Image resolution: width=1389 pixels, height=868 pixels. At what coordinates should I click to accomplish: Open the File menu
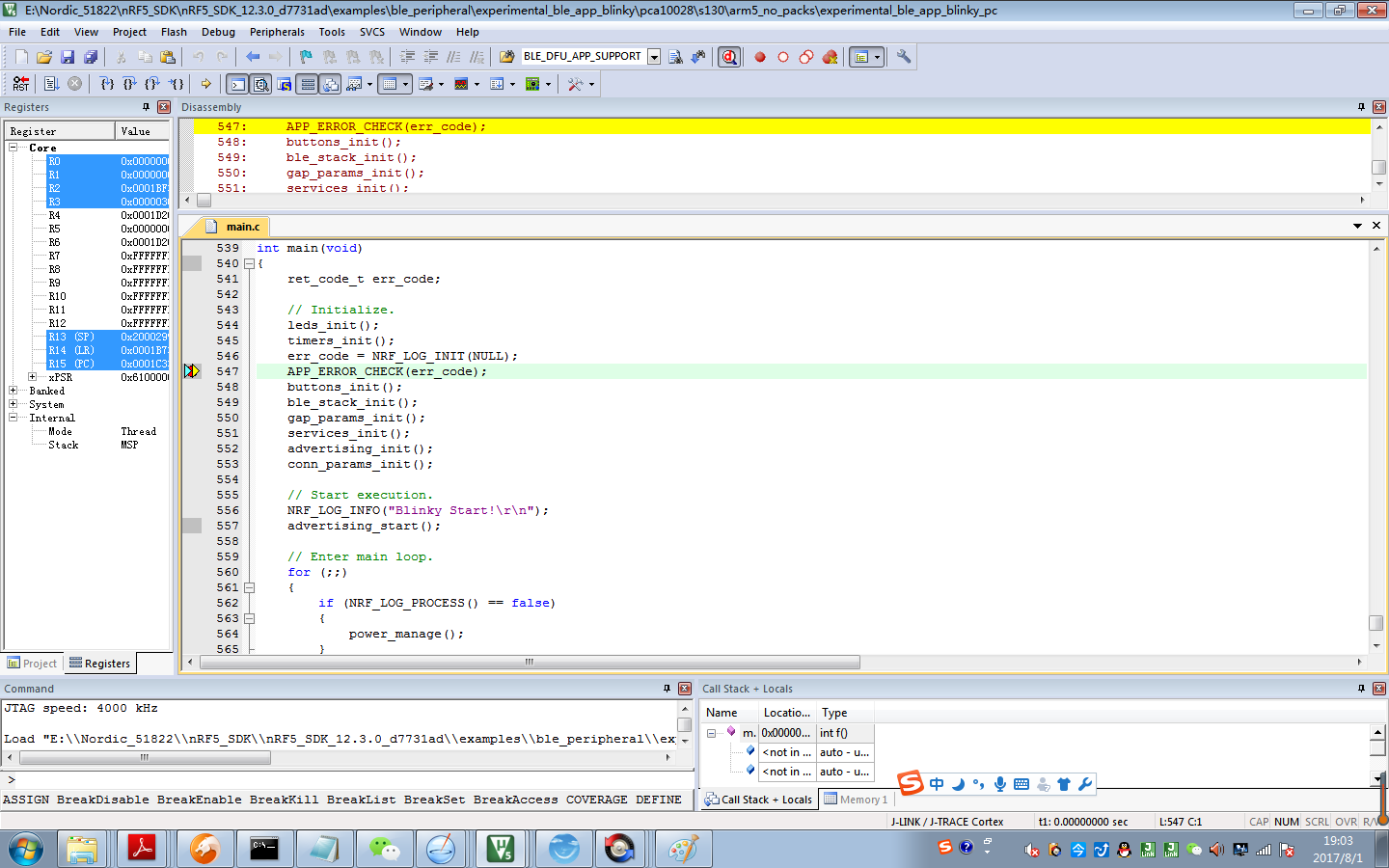(x=17, y=32)
